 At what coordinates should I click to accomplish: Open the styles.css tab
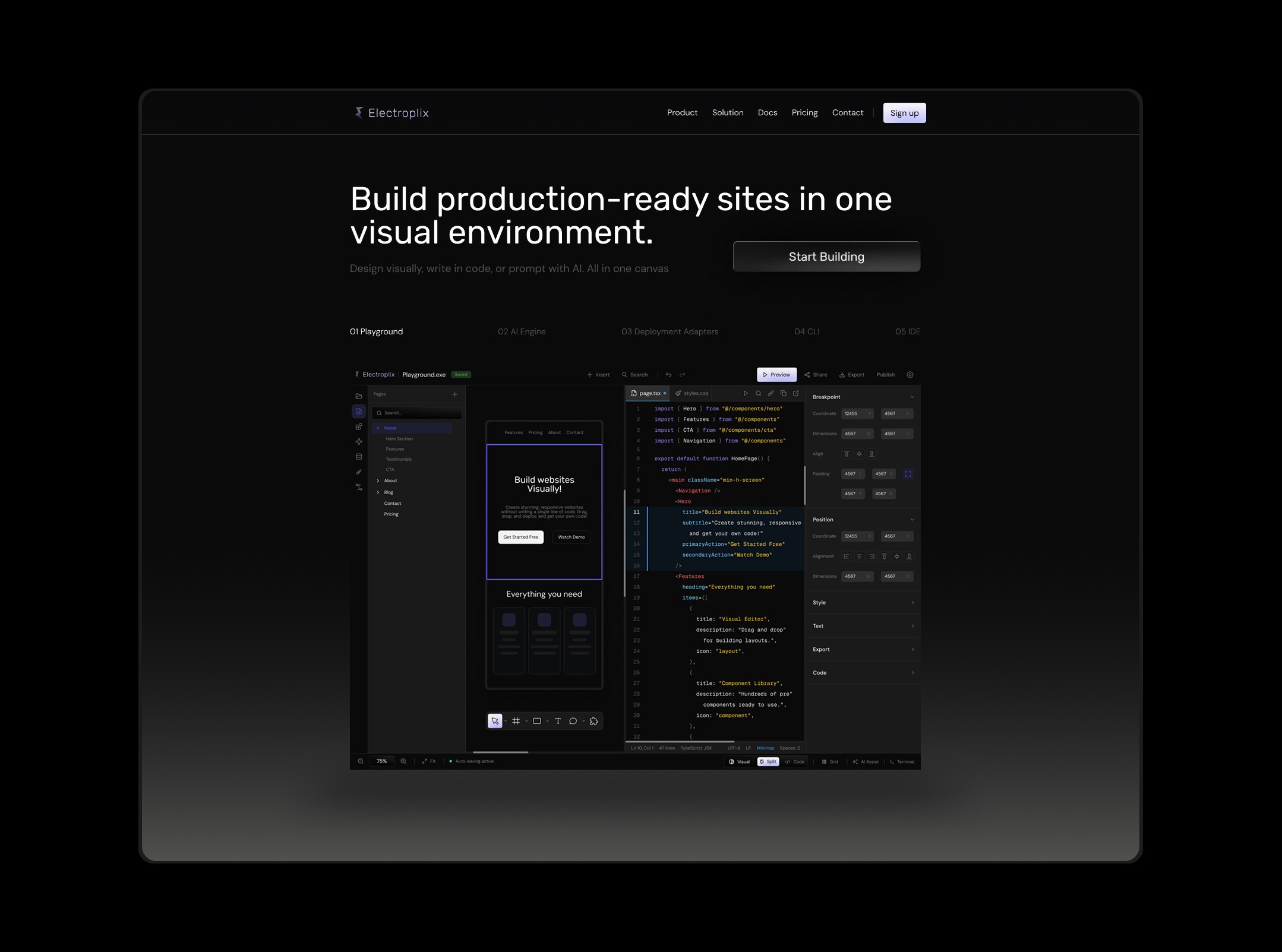point(691,393)
